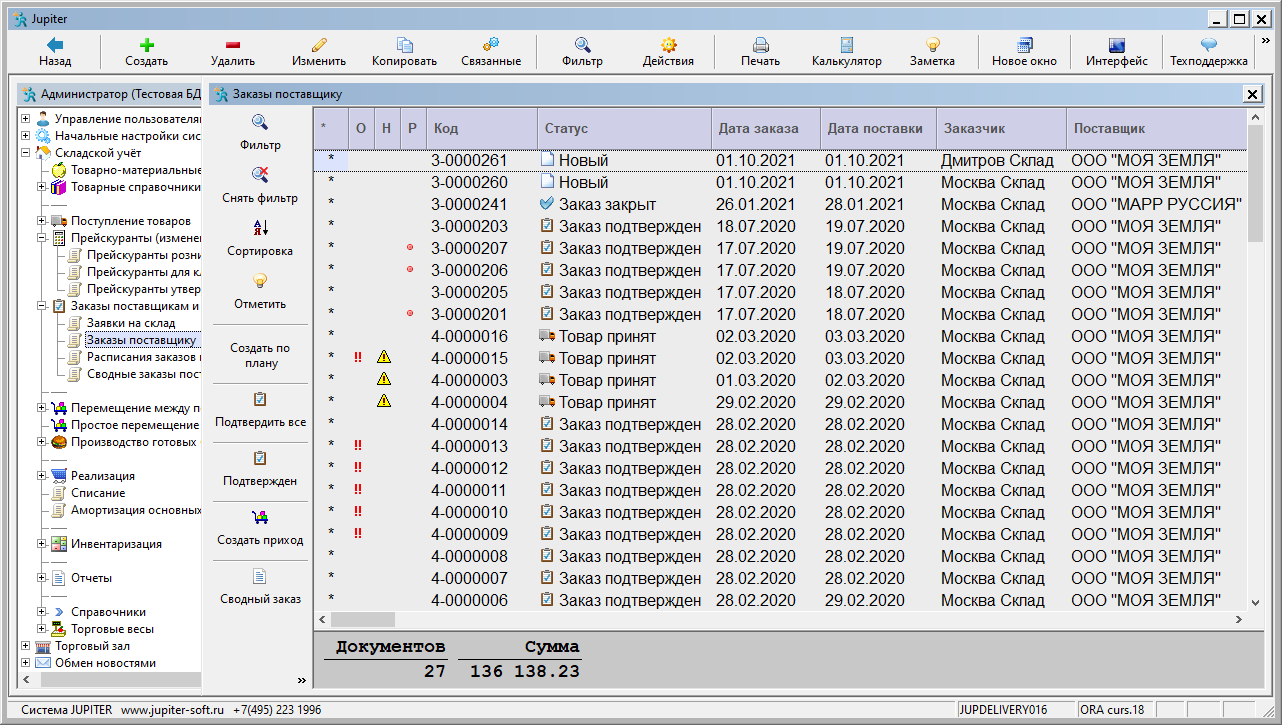Open the Интерфейс settings icon
This screenshot has height=725, width=1282.
coord(1117,45)
